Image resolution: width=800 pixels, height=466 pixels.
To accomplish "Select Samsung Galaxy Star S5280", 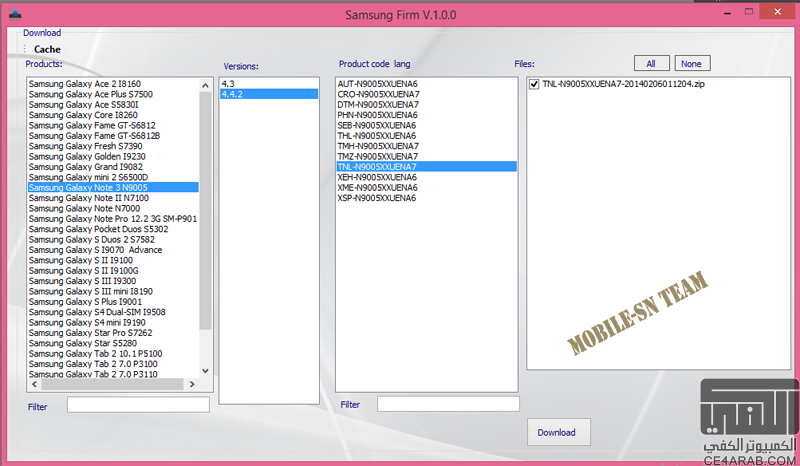I will click(x=113, y=343).
